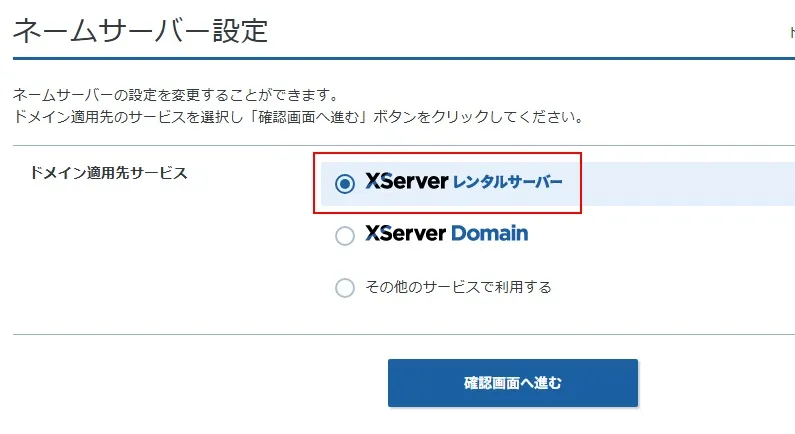Viewport: 795px width, 434px height.
Task: Choose the その他のサービスで利用する radio option
Action: tap(345, 288)
